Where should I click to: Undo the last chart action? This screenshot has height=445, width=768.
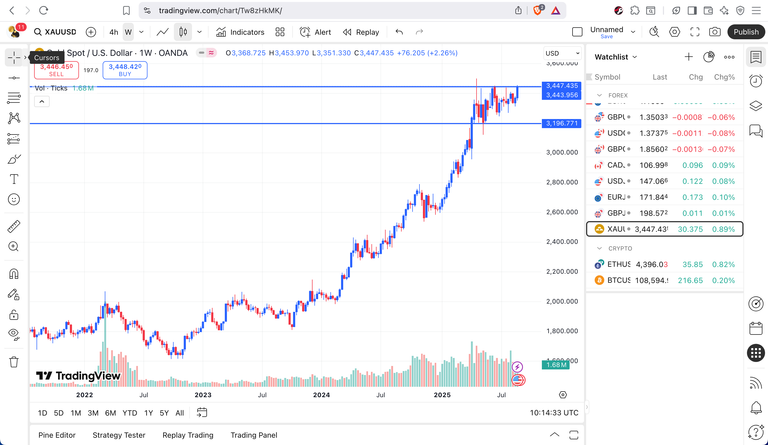[399, 32]
